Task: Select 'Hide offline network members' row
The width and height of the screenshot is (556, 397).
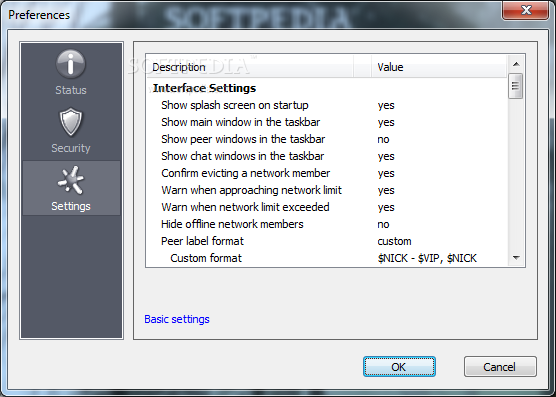Action: pos(326,224)
